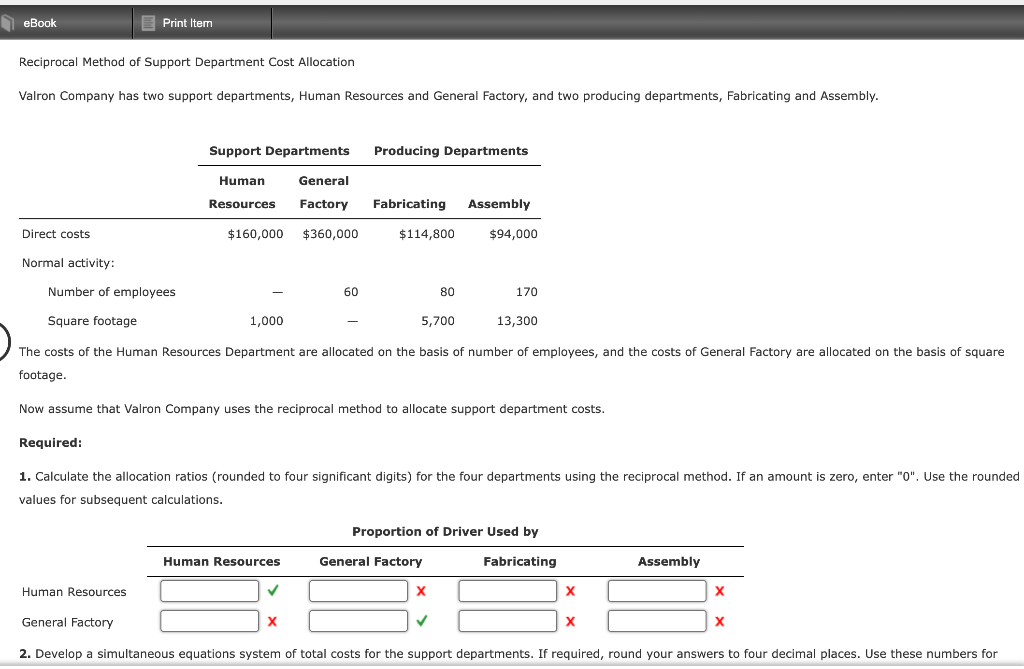Click the green checkmark in General Factory row

(x=420, y=621)
